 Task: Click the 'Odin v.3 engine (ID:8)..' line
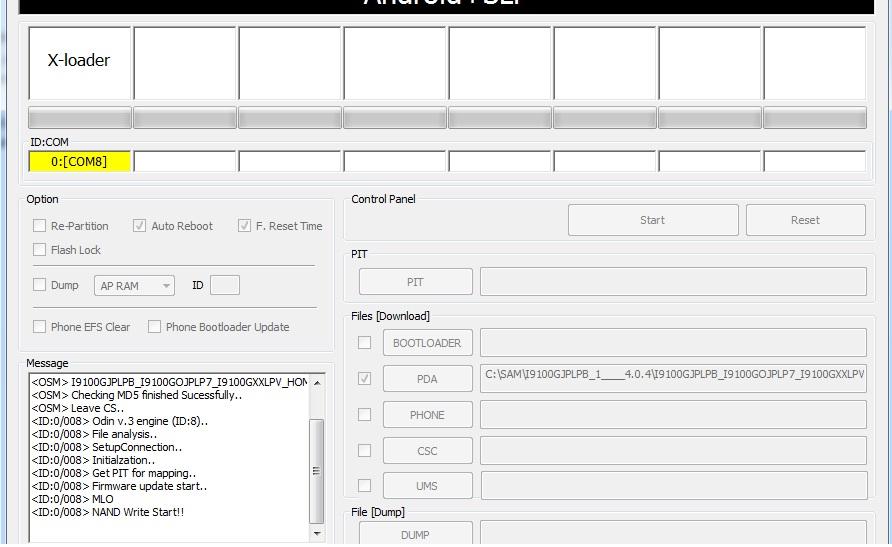click(x=119, y=421)
